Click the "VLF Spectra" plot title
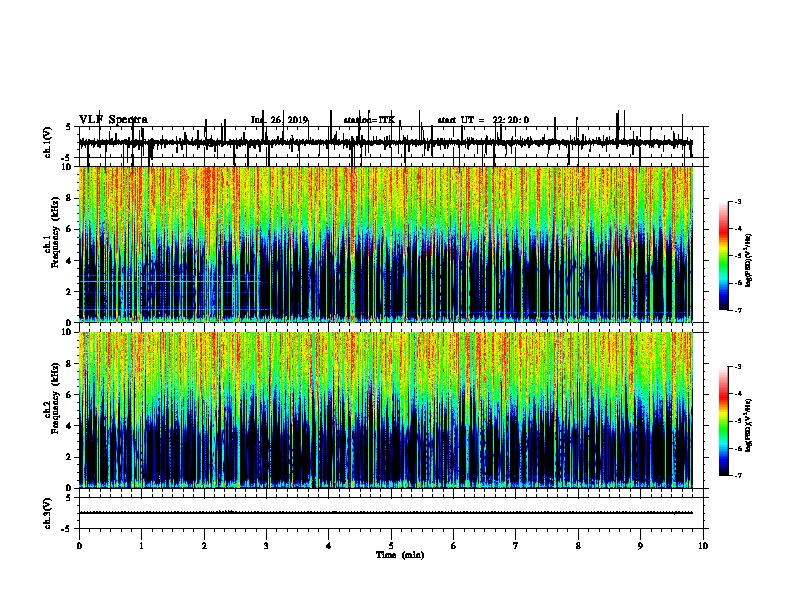792x612 pixels. (113, 120)
